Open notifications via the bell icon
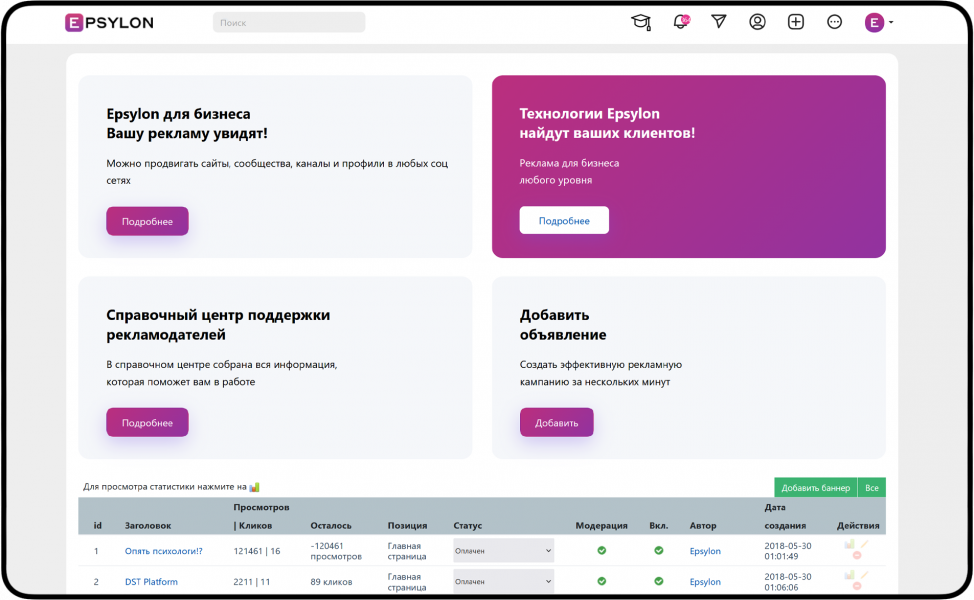 (681, 22)
